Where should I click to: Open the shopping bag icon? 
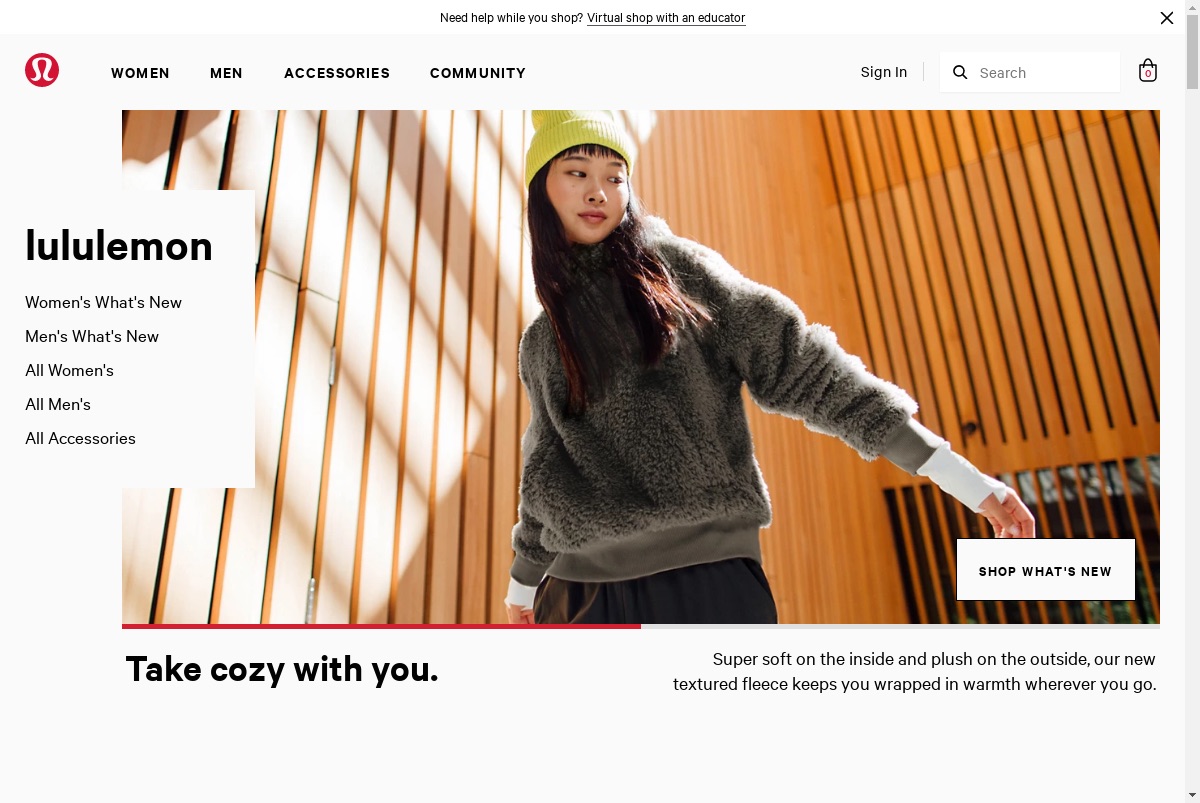tap(1148, 70)
